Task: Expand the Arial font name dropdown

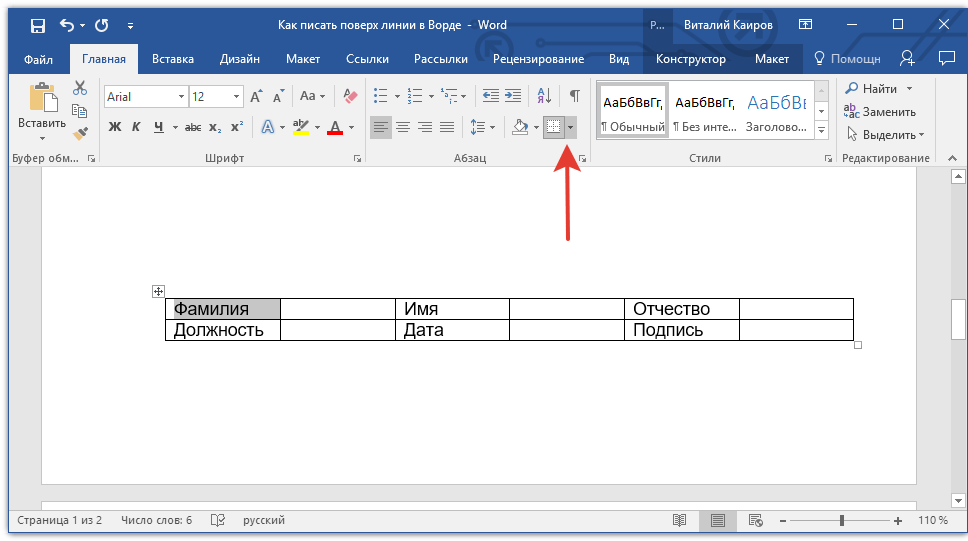Action: pyautogui.click(x=181, y=97)
